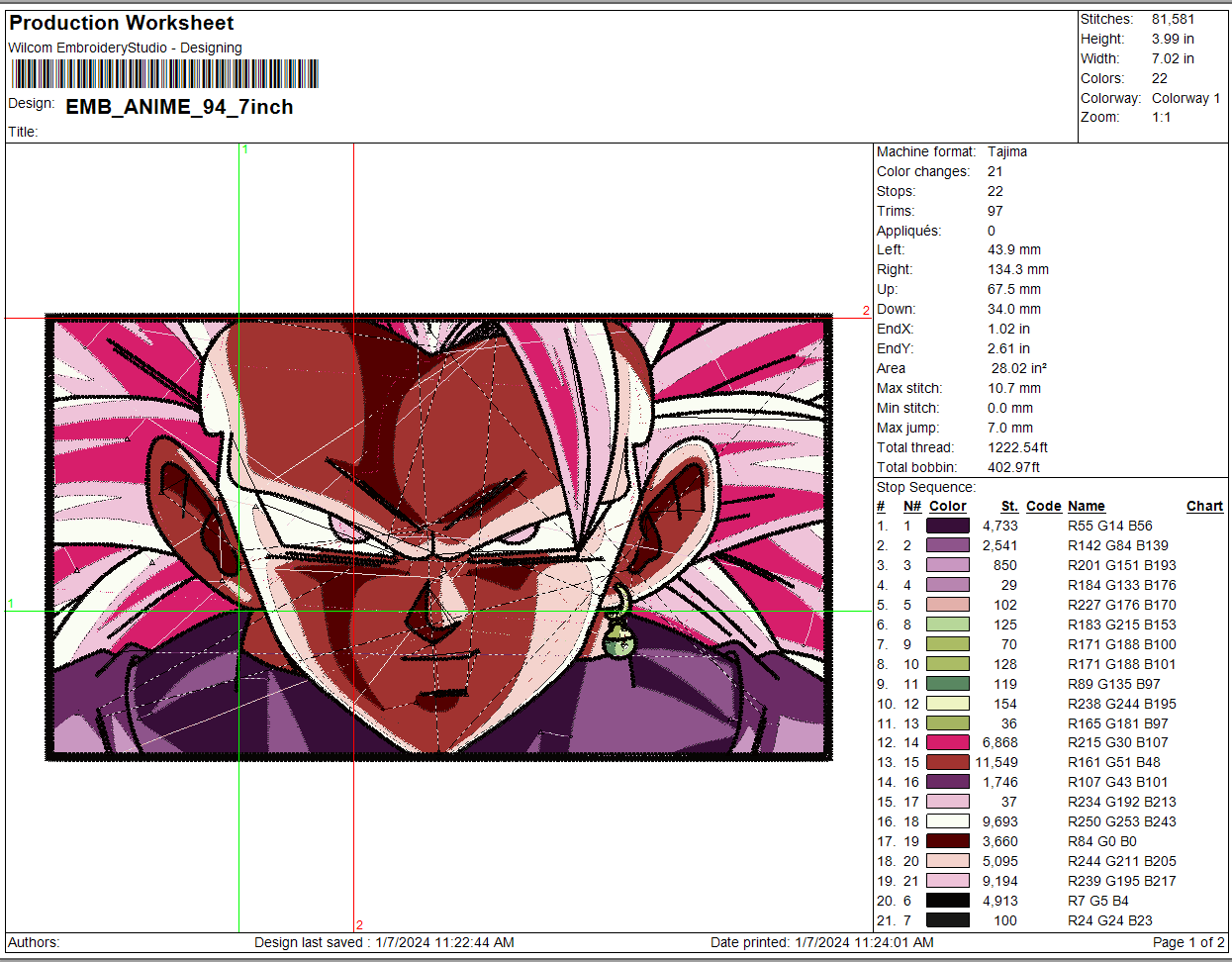Click the R161 G51 B48 color swatch
Image resolution: width=1232 pixels, height=962 pixels.
[948, 762]
